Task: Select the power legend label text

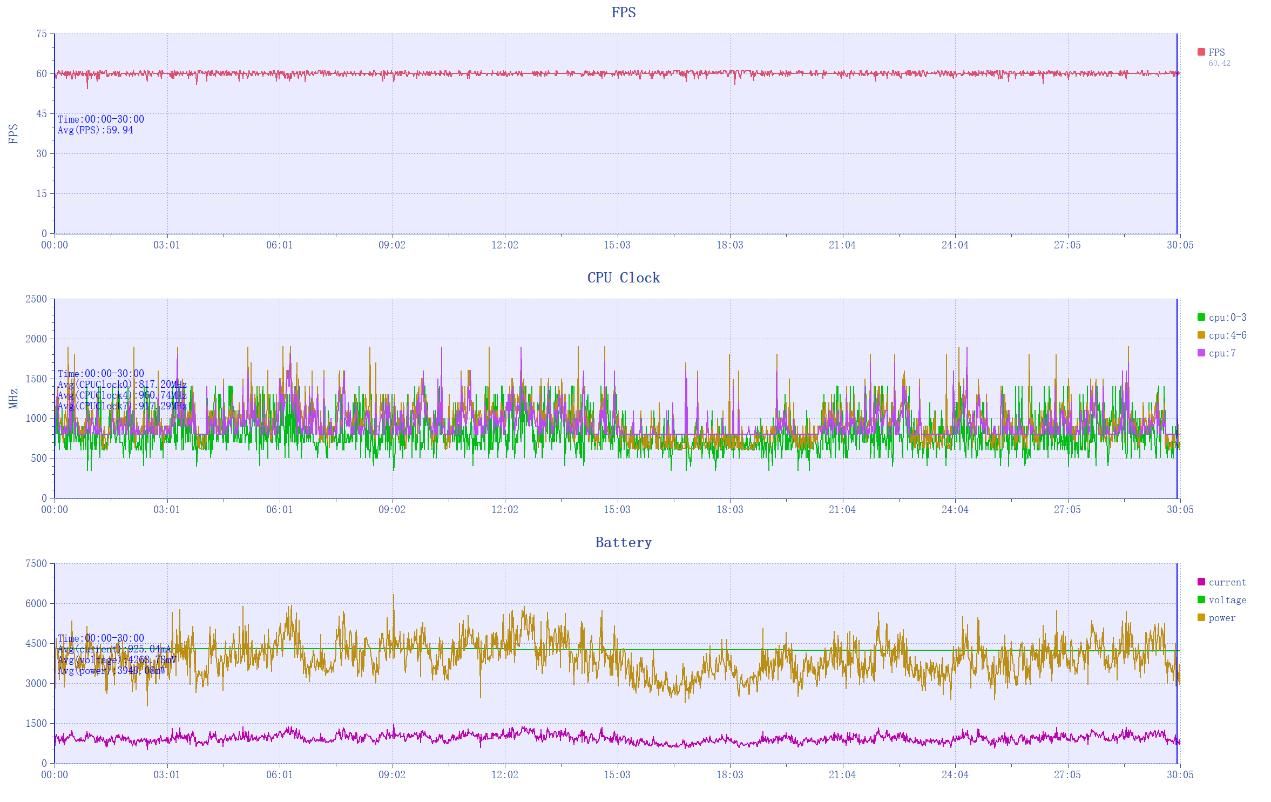Action: click(x=1222, y=618)
